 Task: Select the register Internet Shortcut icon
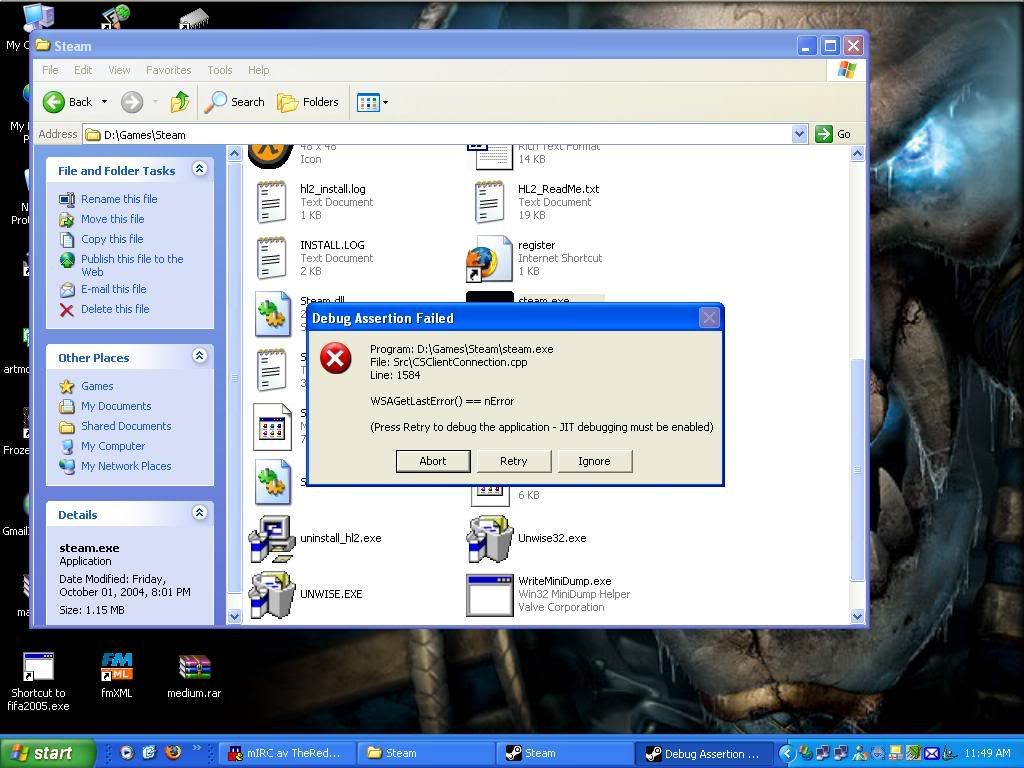(489, 258)
